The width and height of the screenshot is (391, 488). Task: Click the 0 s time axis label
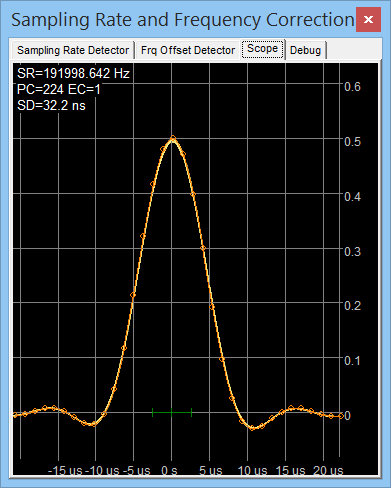(169, 470)
